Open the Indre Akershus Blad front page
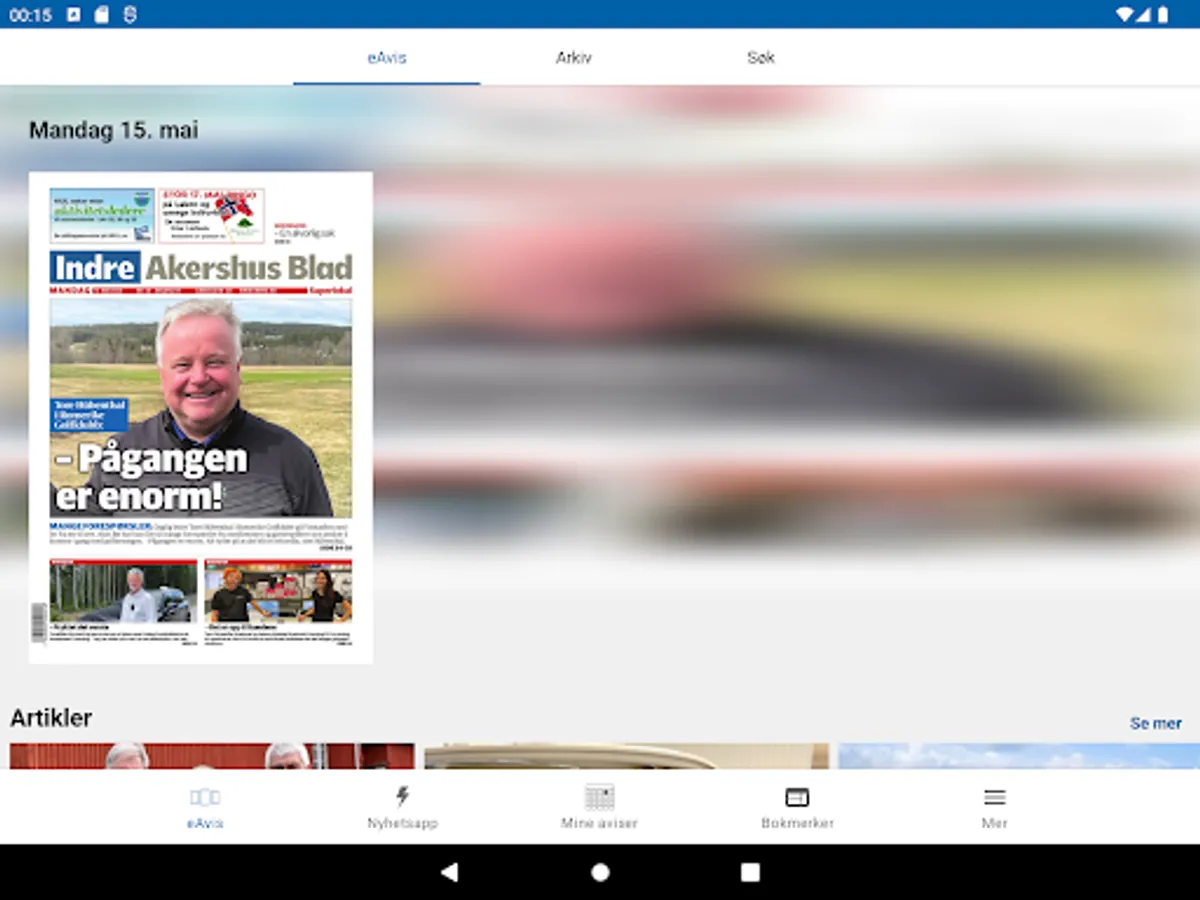 201,418
